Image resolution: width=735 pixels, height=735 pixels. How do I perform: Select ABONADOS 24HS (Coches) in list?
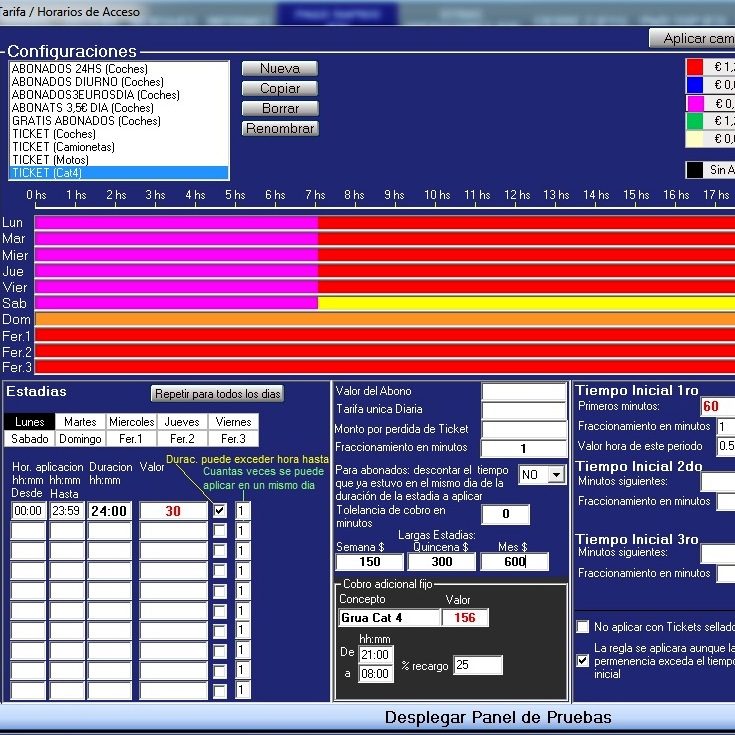pos(77,69)
